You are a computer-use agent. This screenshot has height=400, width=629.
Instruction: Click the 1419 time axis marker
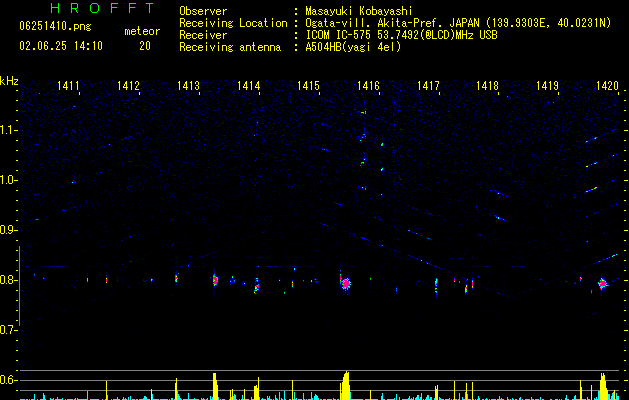[x=548, y=85]
